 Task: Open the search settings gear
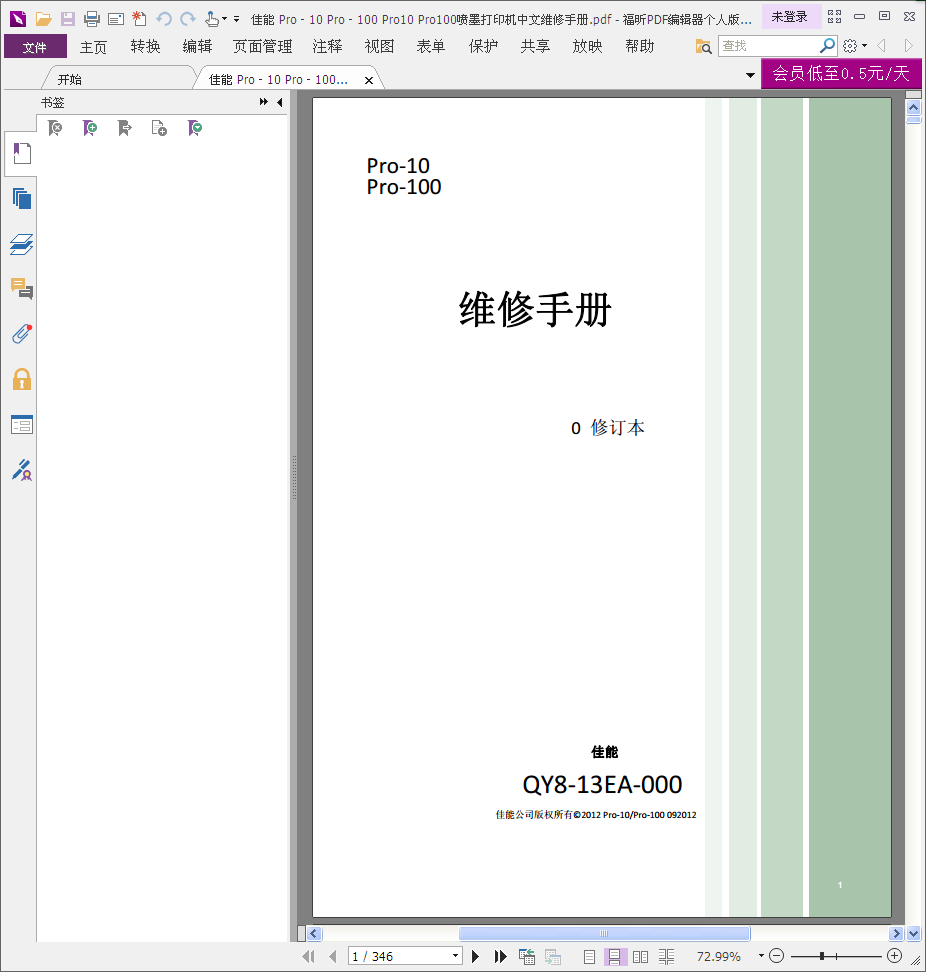(850, 46)
